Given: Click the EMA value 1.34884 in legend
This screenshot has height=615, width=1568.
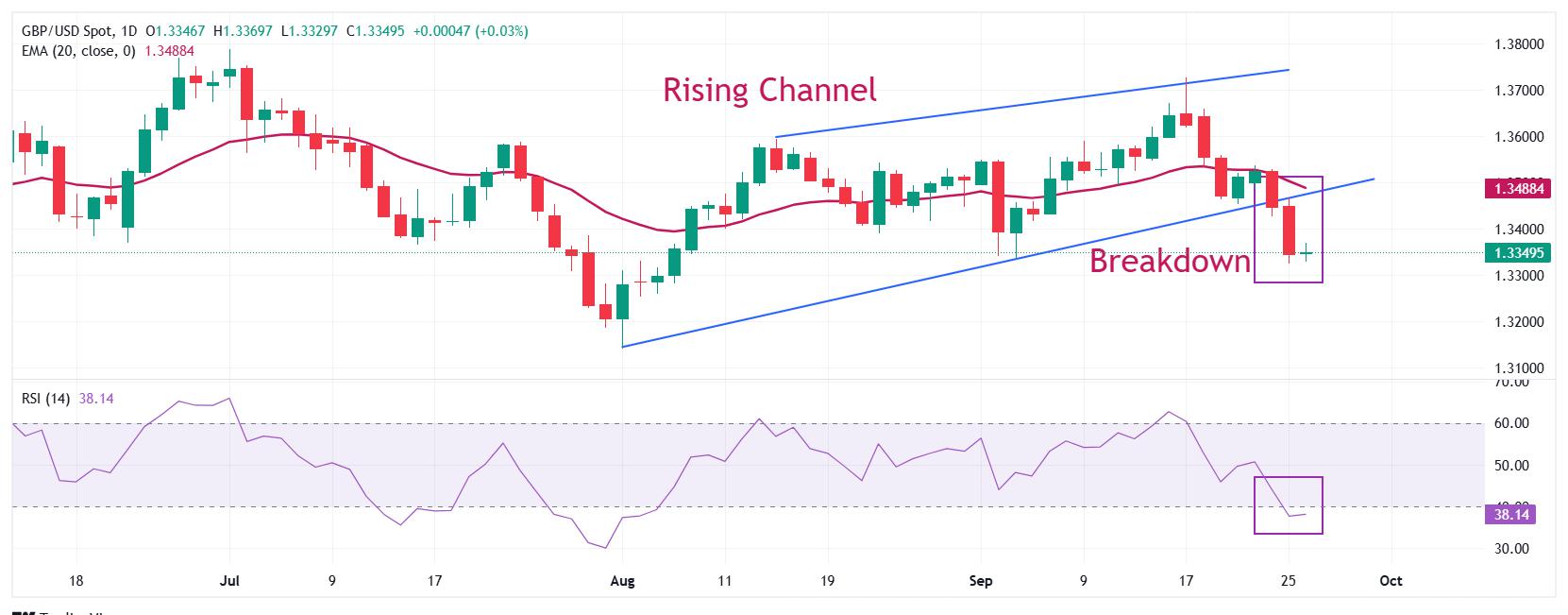Looking at the screenshot, I should tap(169, 51).
